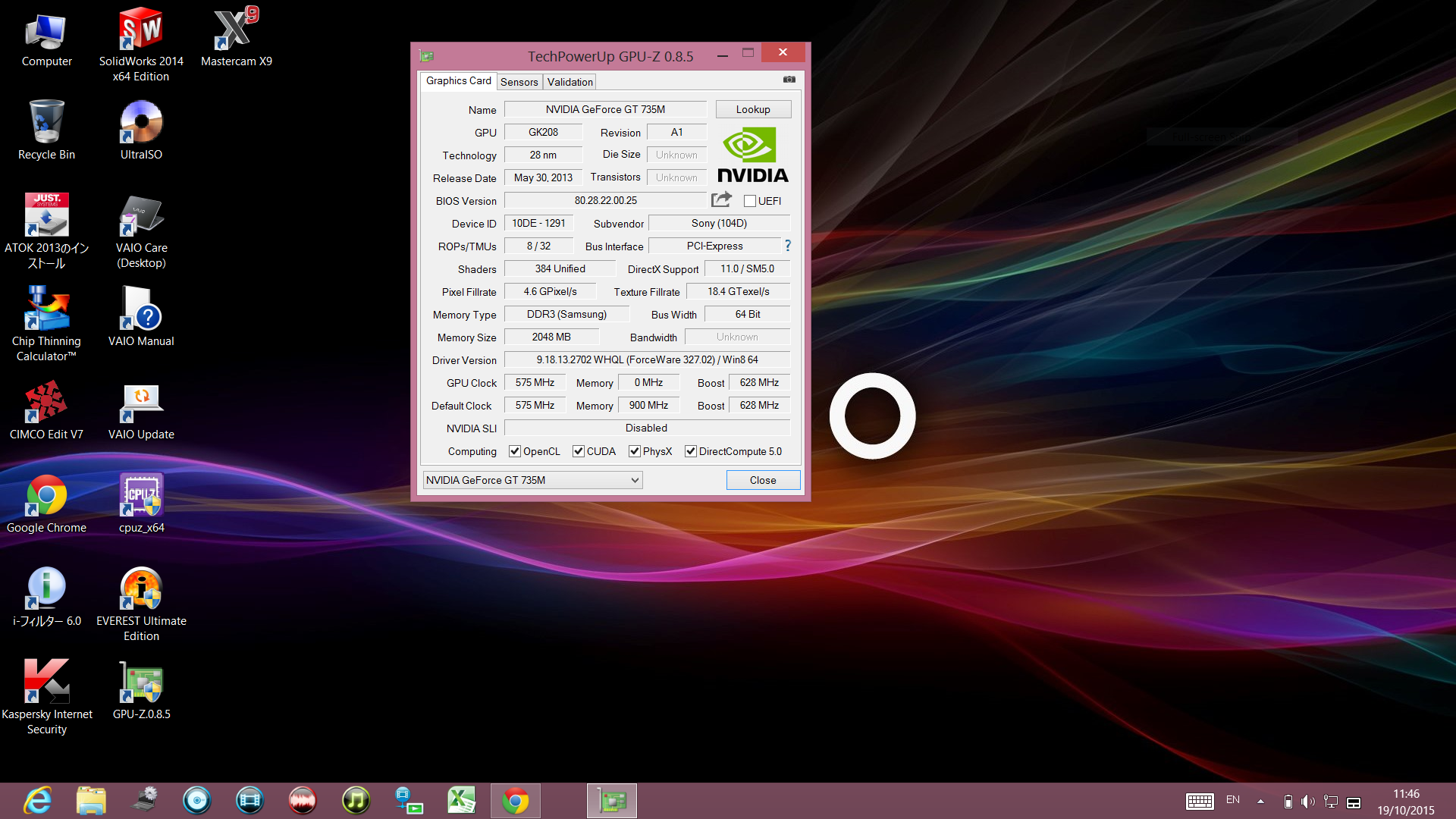Image resolution: width=1456 pixels, height=819 pixels.
Task: Open Excel from the taskbar
Action: 461,801
